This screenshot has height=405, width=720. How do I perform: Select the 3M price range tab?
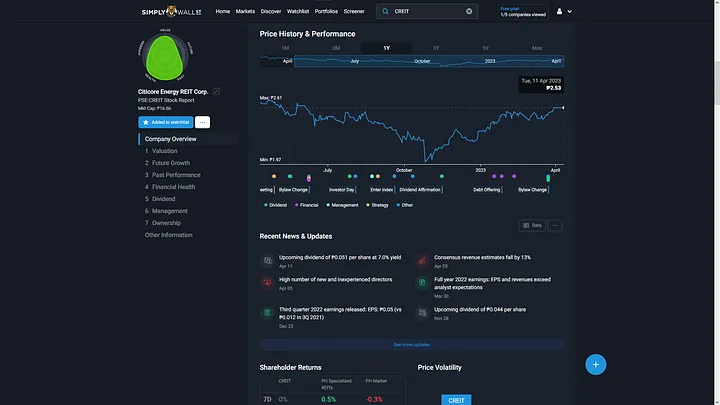pyautogui.click(x=336, y=48)
